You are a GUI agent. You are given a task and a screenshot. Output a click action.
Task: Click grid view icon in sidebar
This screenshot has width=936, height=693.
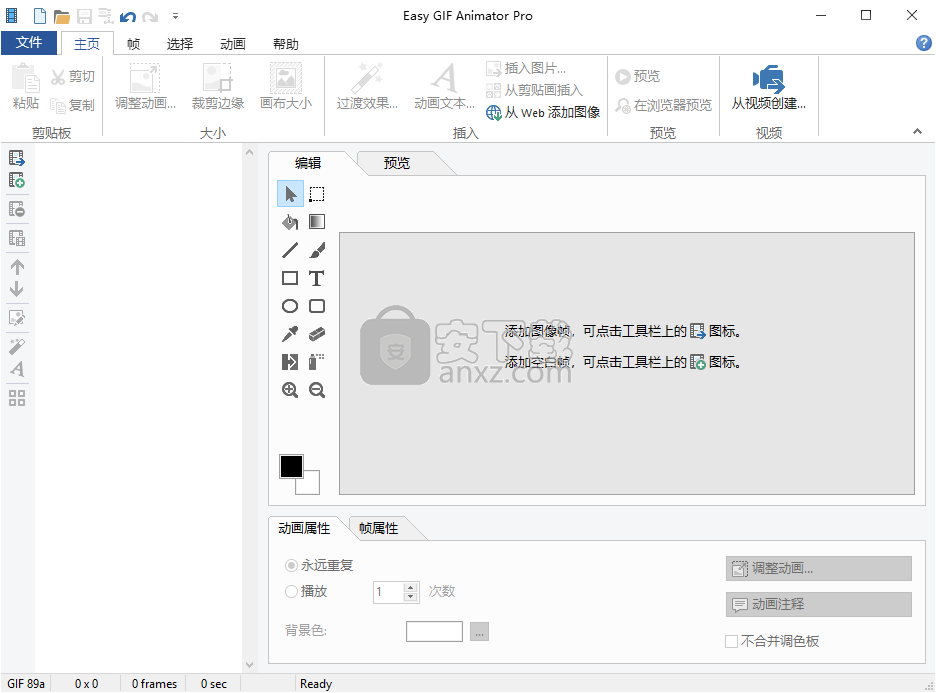[17, 398]
